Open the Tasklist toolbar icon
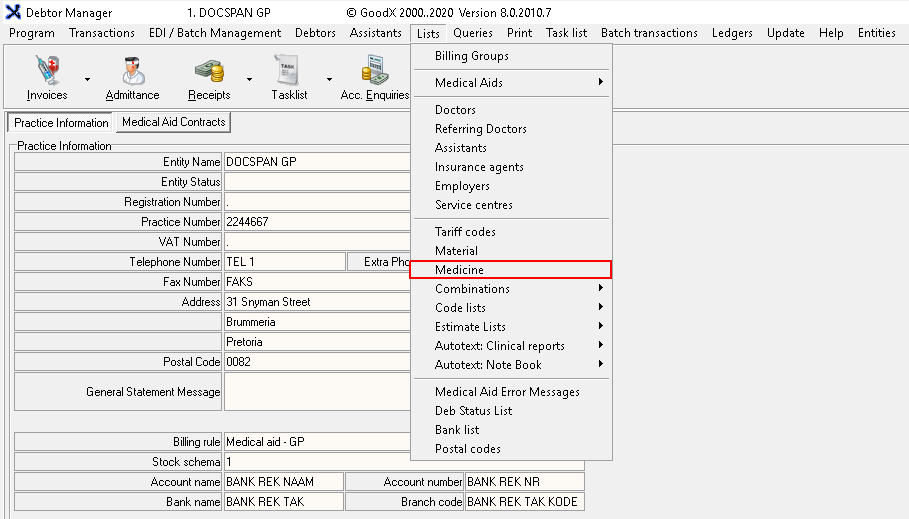The width and height of the screenshot is (909, 519). click(x=288, y=72)
